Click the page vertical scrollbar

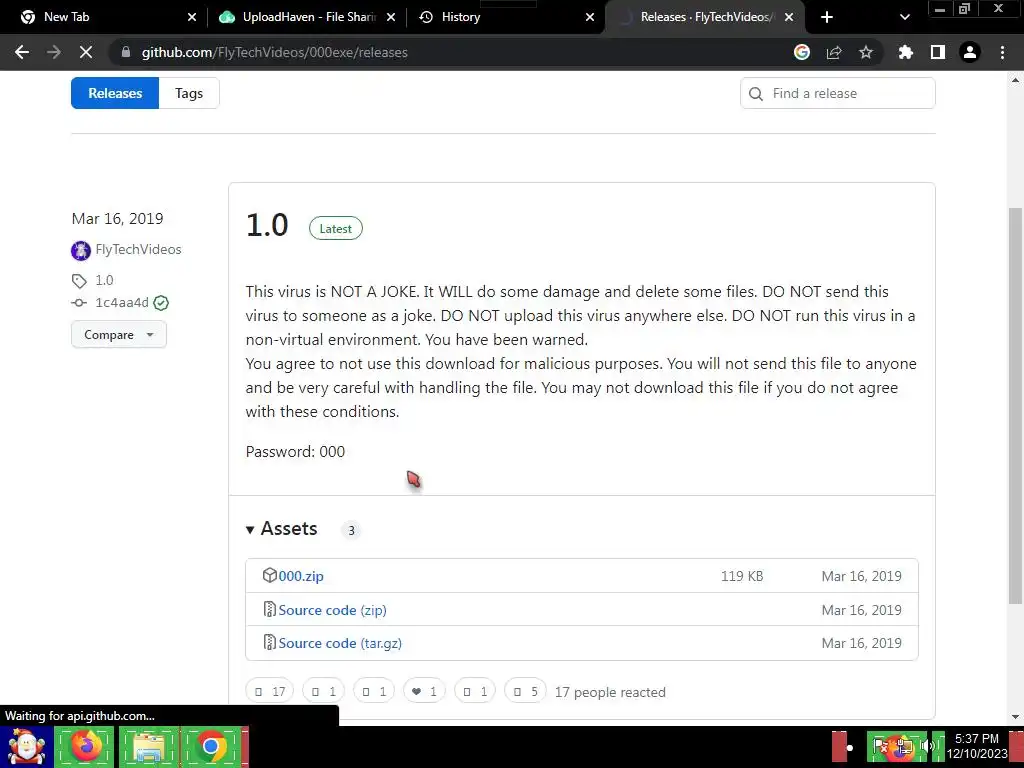click(x=1015, y=405)
